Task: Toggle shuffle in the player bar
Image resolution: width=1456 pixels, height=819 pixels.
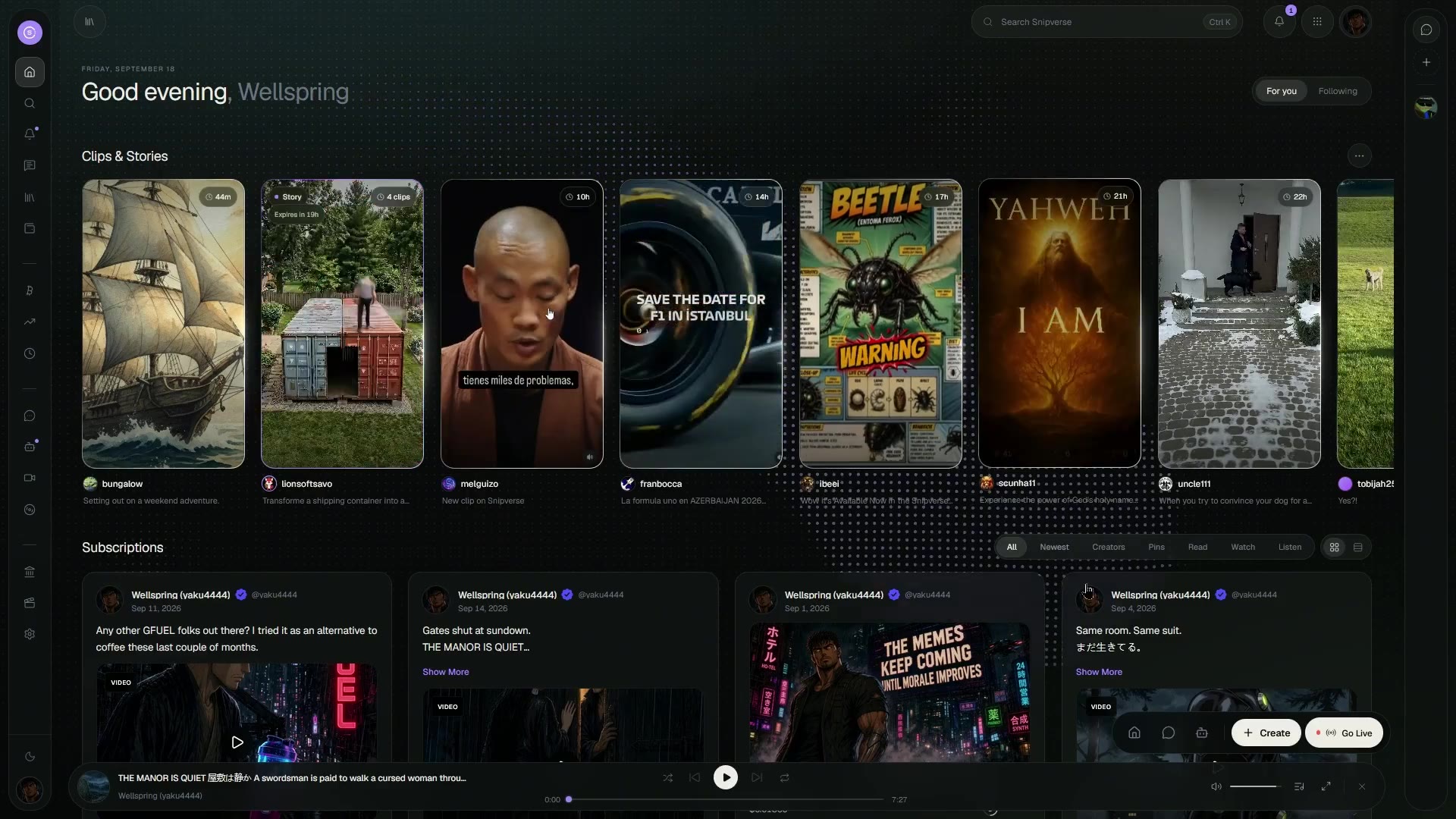Action: (667, 777)
